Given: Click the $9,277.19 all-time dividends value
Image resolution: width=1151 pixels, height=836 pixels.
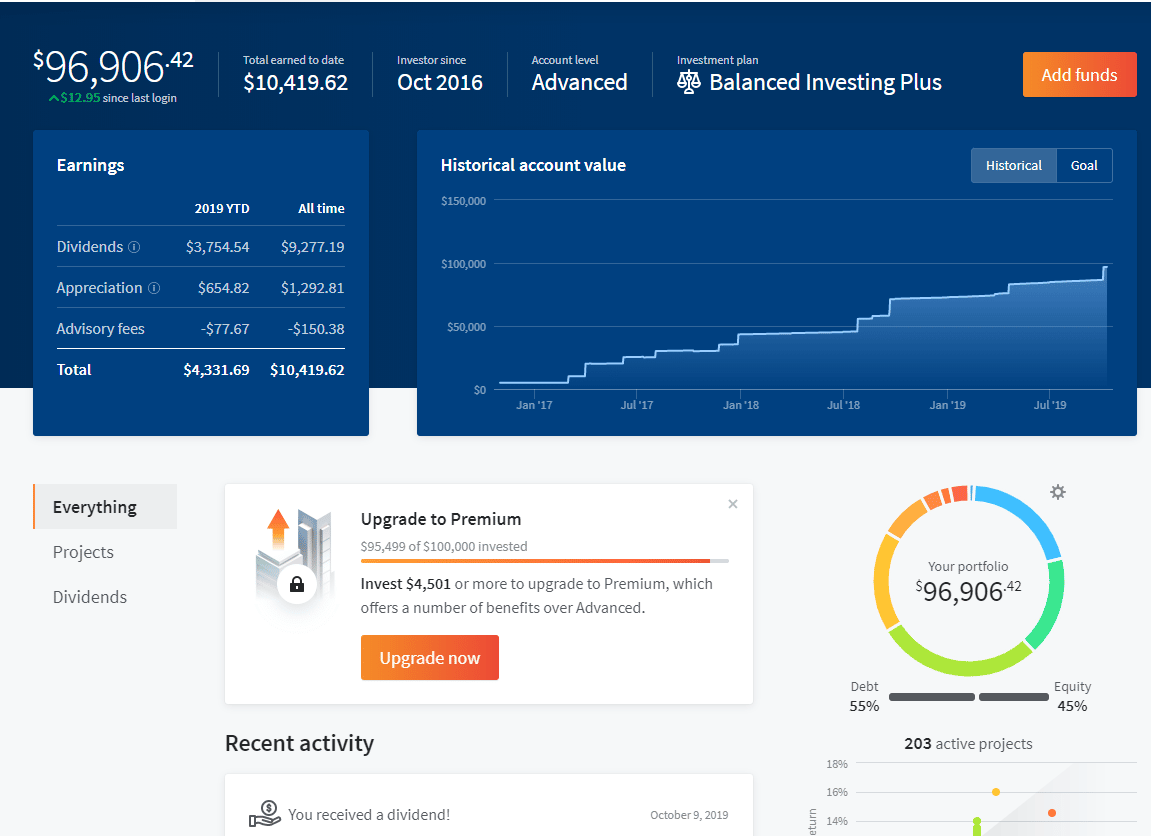Looking at the screenshot, I should coord(312,247).
